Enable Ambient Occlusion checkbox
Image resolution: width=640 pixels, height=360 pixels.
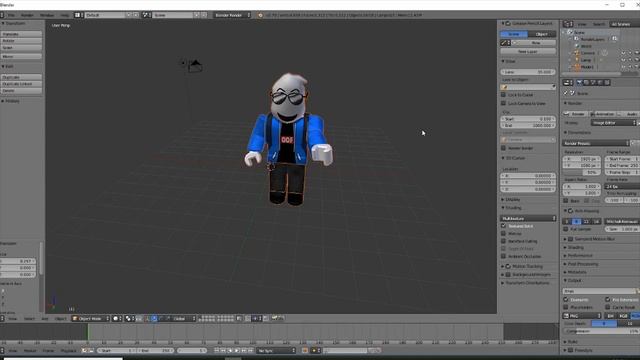[504, 256]
